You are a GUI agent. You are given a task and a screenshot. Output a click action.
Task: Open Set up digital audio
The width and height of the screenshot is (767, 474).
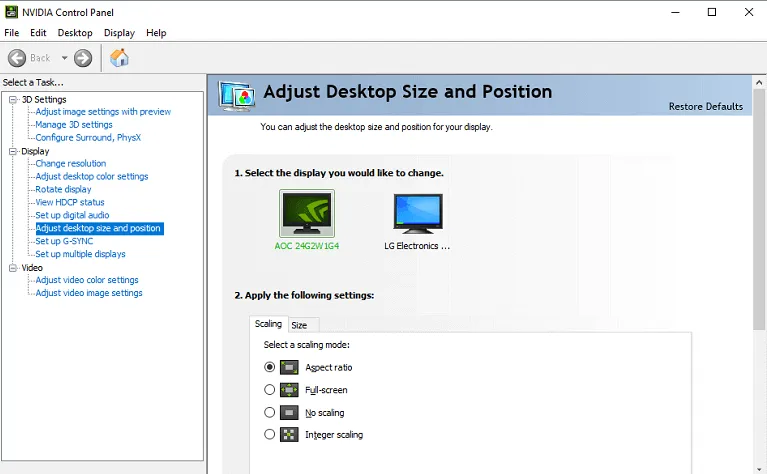coord(72,215)
